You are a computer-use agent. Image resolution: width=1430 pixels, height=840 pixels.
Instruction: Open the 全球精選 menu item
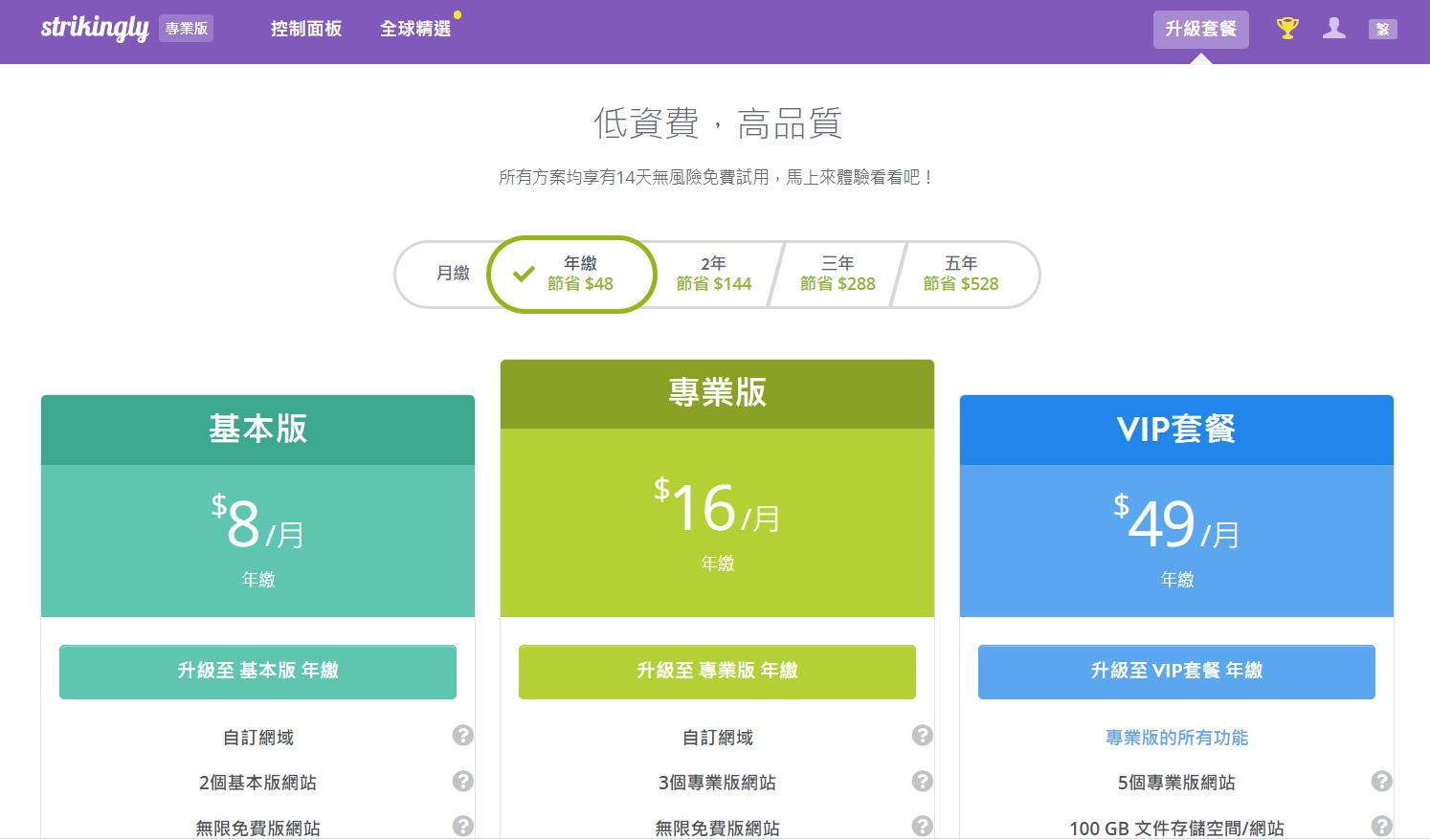pos(415,29)
